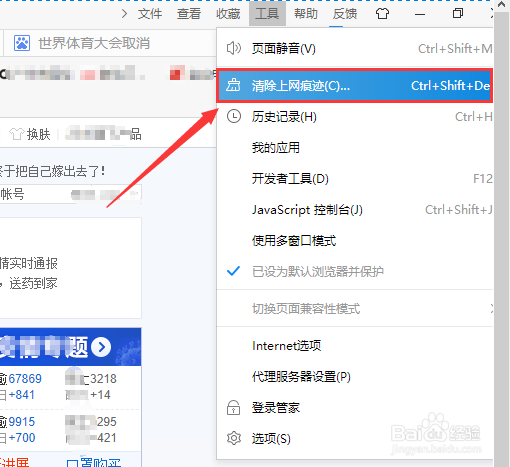Click 情实时通报 link
The width and height of the screenshot is (510, 467).
[x=29, y=263]
